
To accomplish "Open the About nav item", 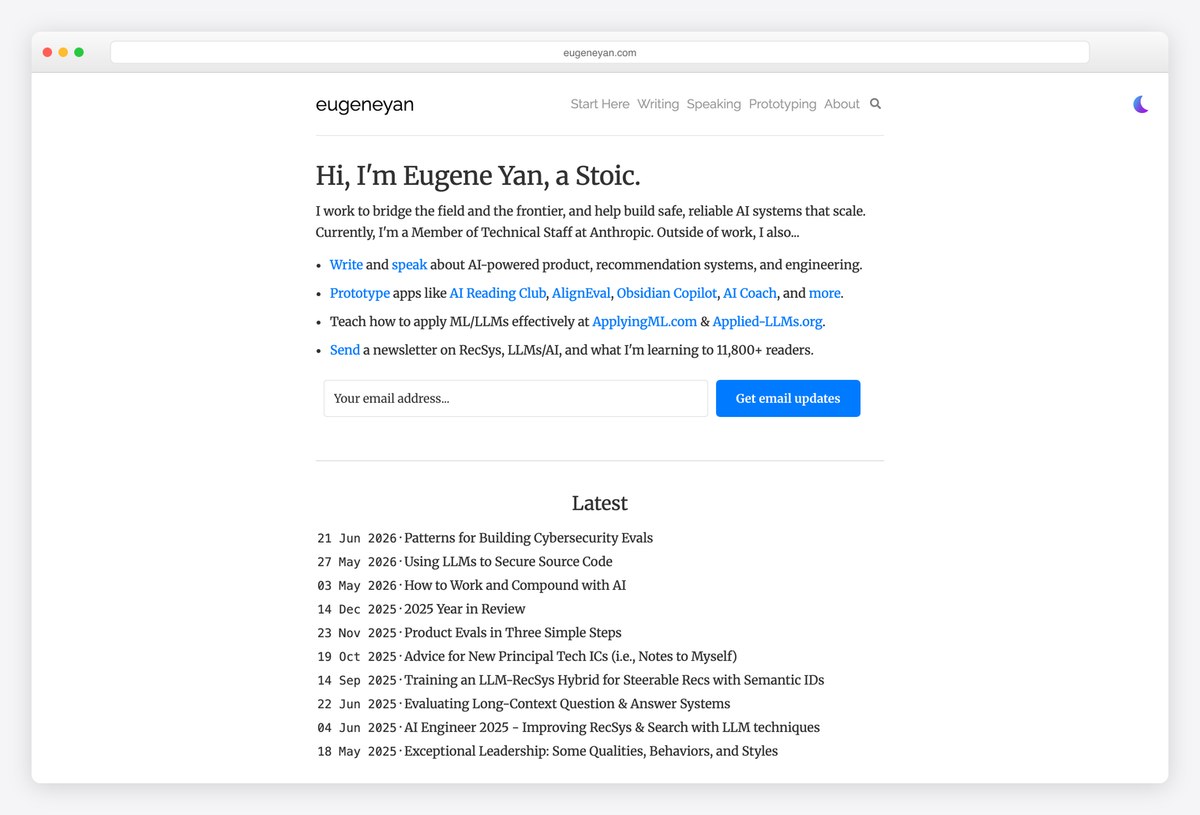I will [x=842, y=104].
